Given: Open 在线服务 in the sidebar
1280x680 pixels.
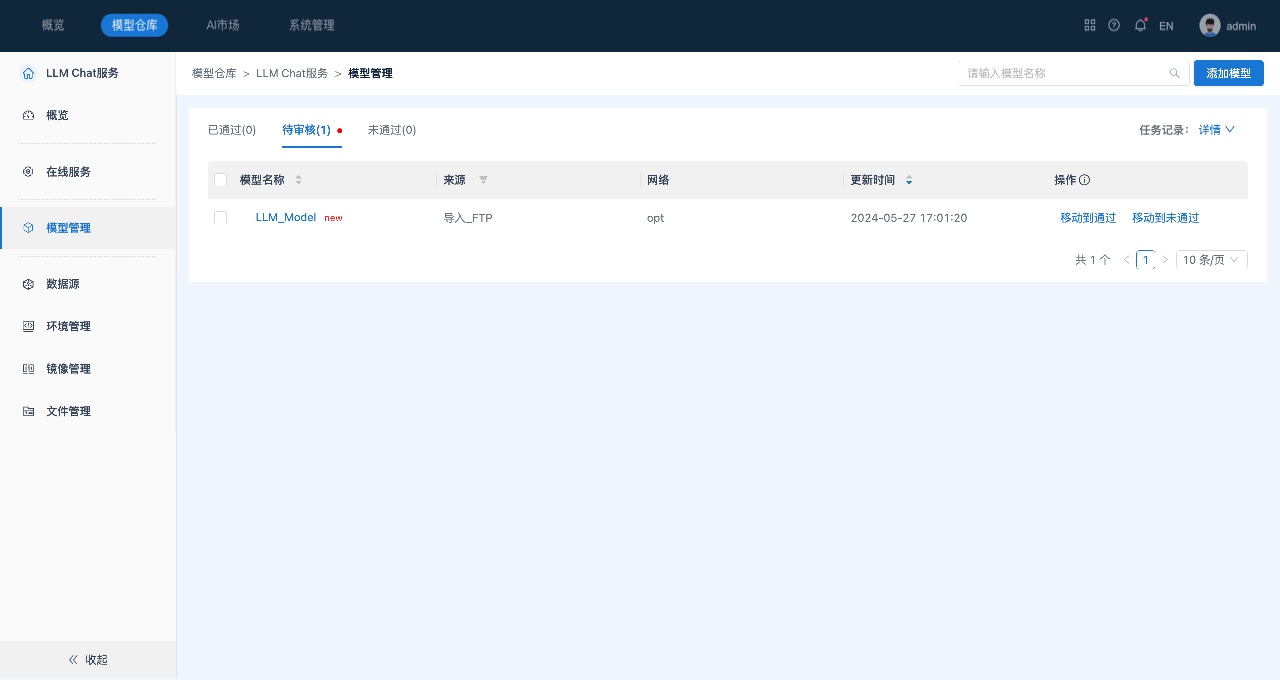Looking at the screenshot, I should pos(68,172).
